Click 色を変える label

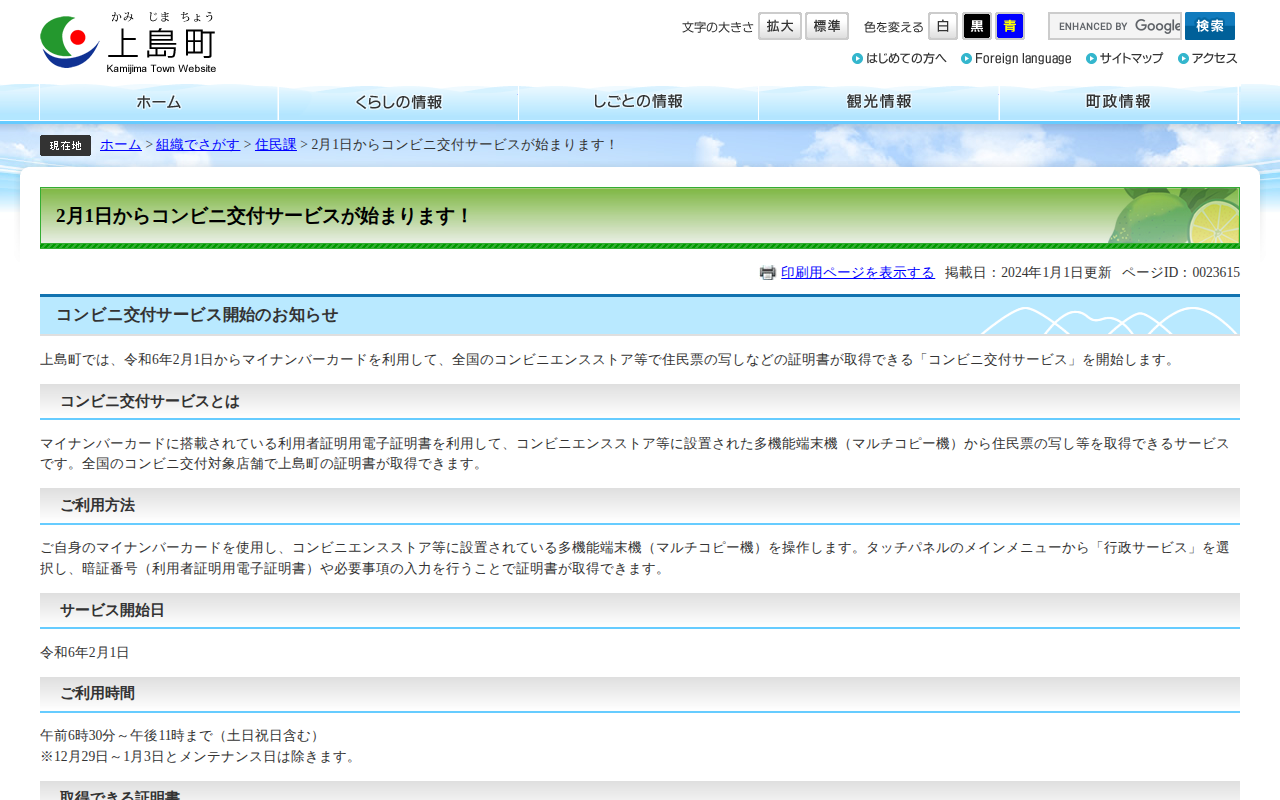point(894,27)
